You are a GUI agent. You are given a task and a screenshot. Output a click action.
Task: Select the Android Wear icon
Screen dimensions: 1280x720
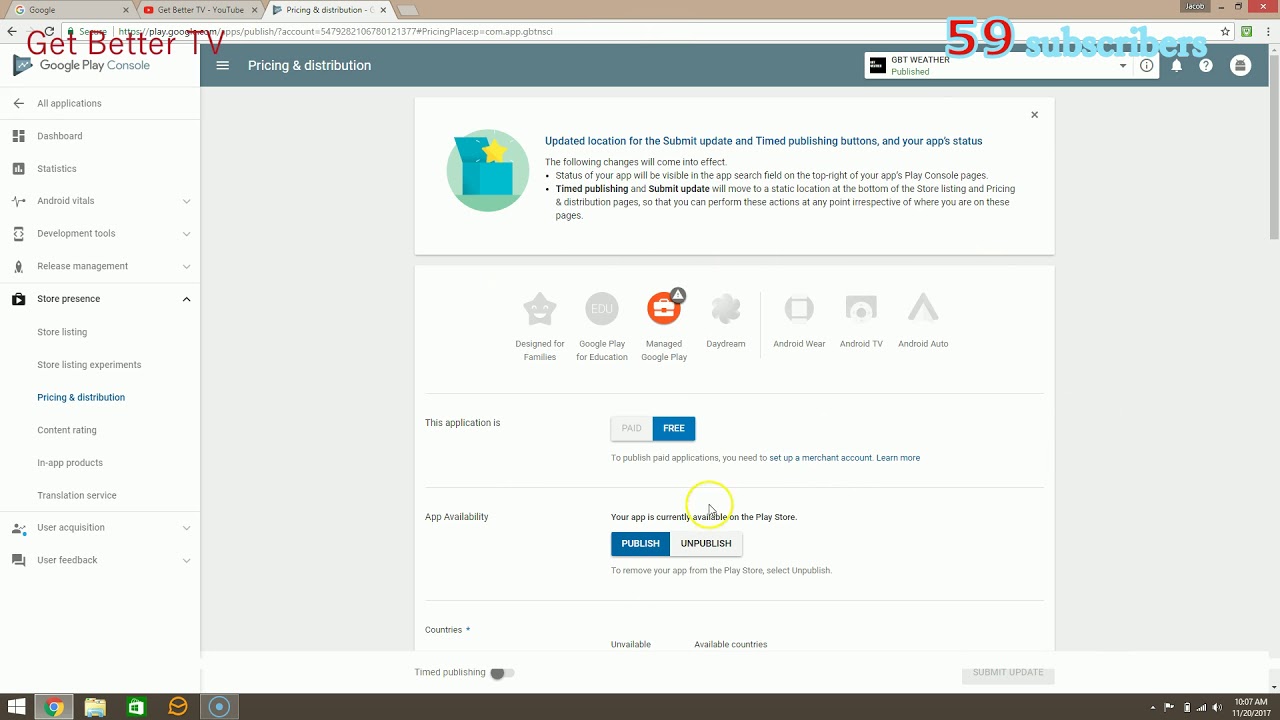coord(799,309)
